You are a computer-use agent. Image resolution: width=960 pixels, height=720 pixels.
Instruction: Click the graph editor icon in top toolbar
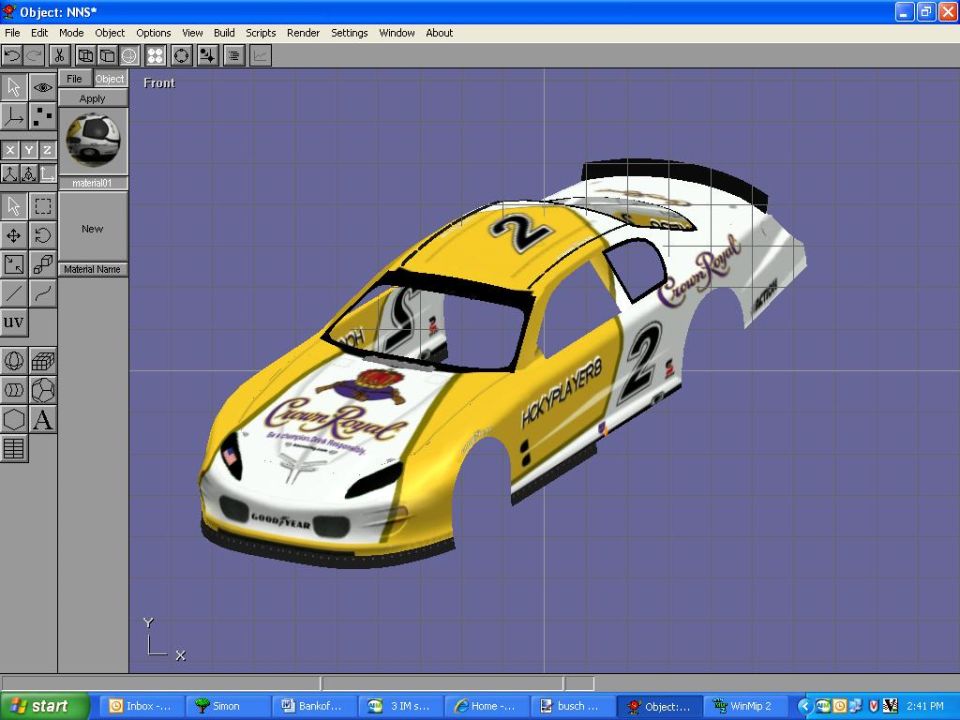pos(260,56)
